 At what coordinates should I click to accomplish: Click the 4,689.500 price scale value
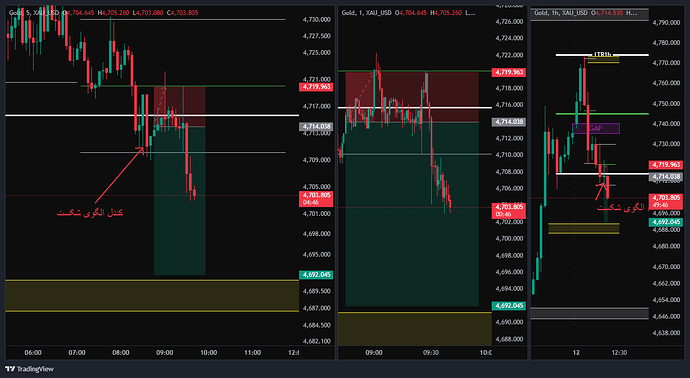pyautogui.click(x=317, y=291)
